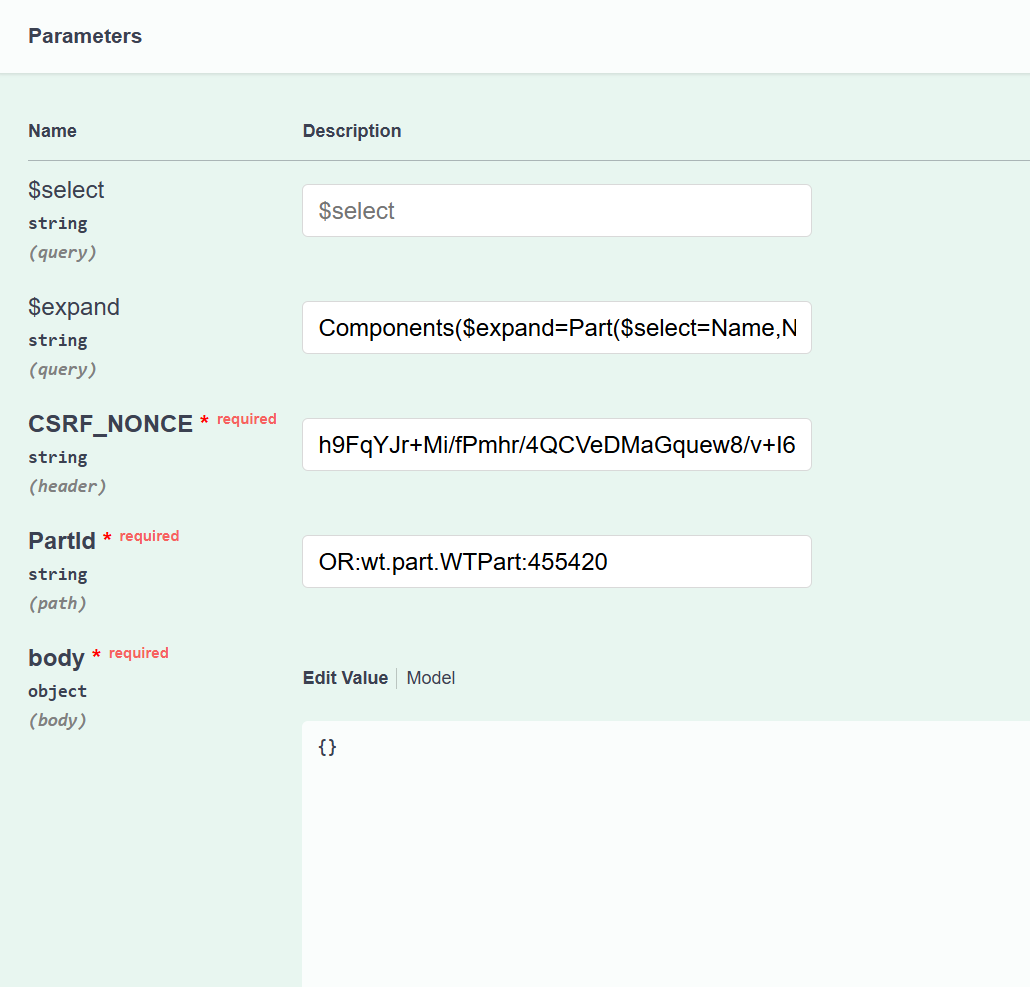Select the $expand query parameter field
The image size is (1030, 987).
click(x=556, y=327)
